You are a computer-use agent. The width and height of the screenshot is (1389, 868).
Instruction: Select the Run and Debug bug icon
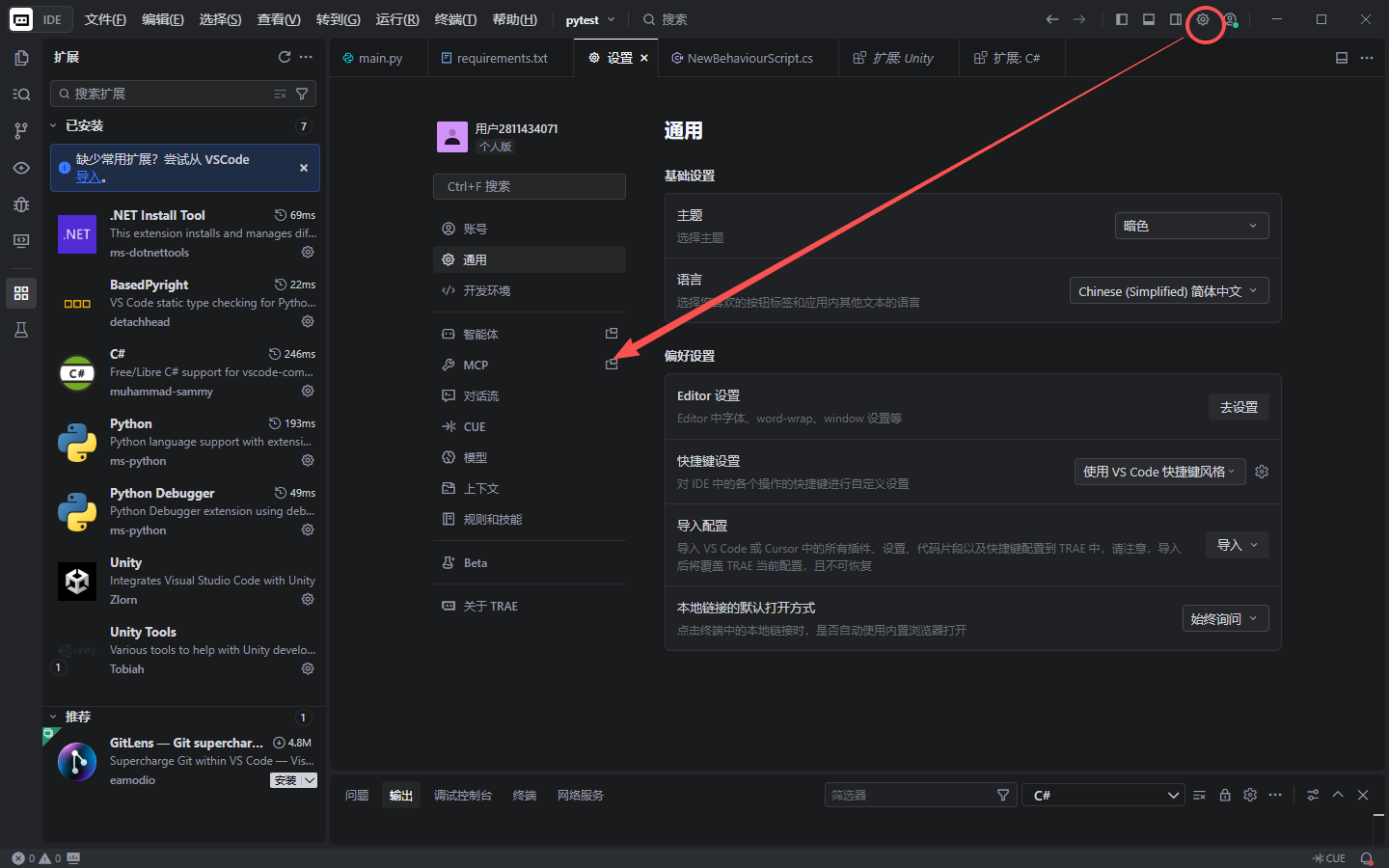click(x=21, y=204)
